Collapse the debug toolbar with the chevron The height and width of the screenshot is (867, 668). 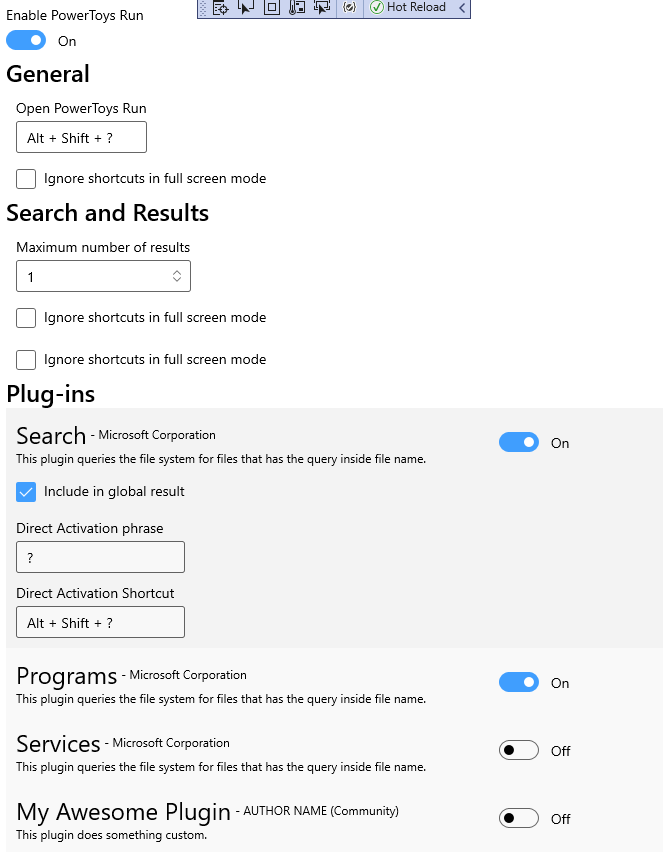461,8
